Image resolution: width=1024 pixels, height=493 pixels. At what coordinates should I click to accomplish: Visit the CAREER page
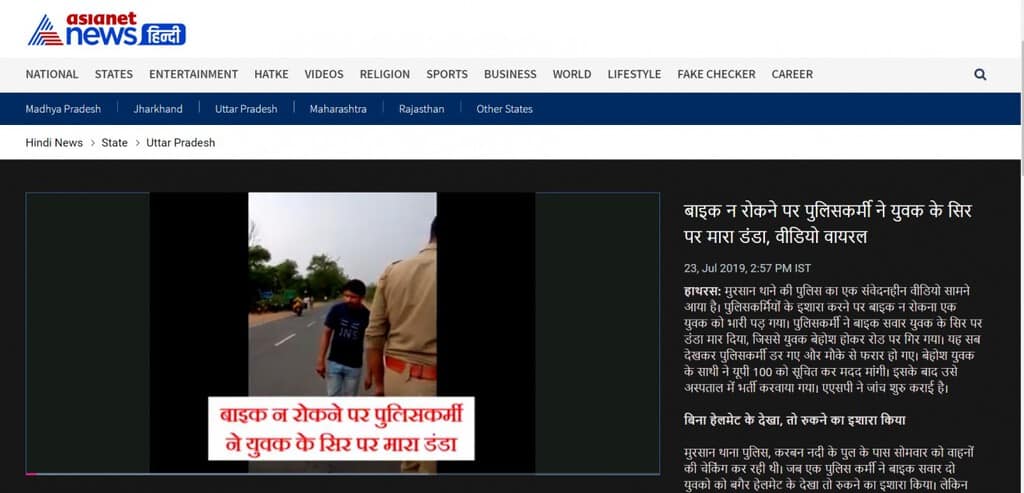pyautogui.click(x=792, y=74)
